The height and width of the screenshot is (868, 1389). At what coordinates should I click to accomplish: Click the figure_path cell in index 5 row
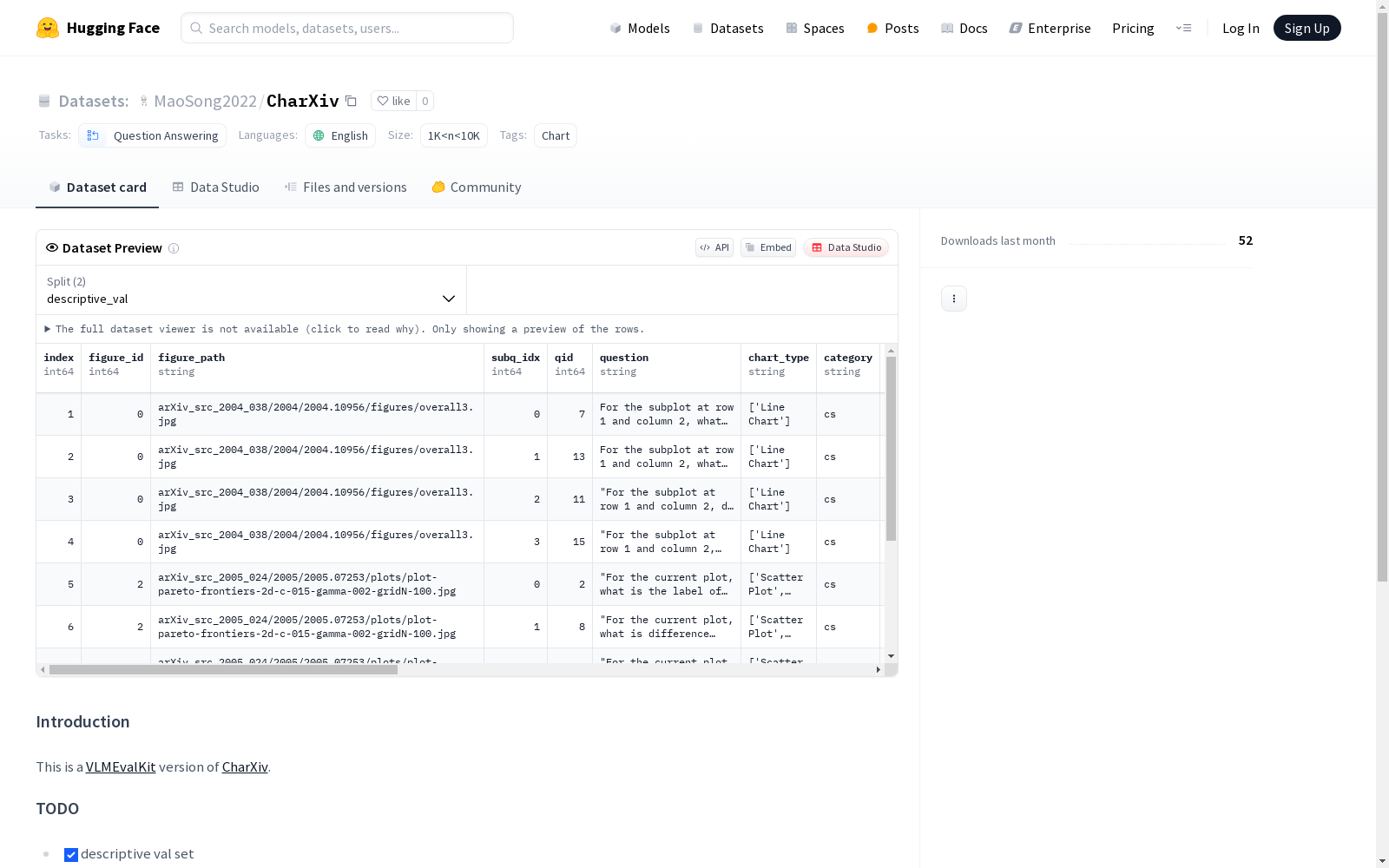point(318,584)
